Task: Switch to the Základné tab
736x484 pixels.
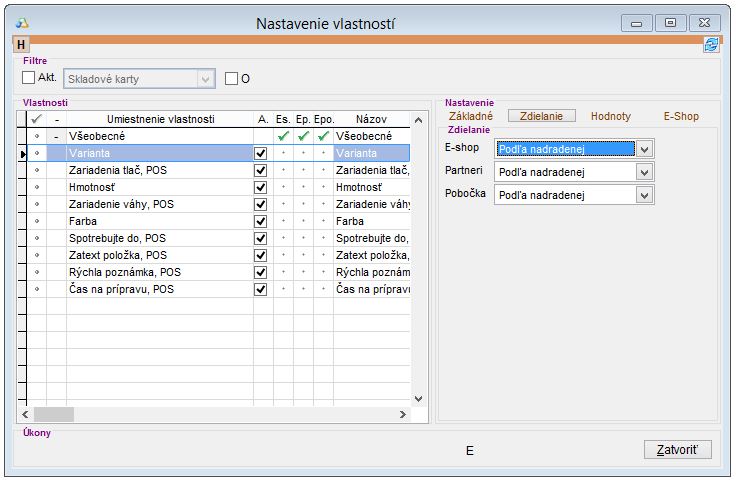Action: 471,116
